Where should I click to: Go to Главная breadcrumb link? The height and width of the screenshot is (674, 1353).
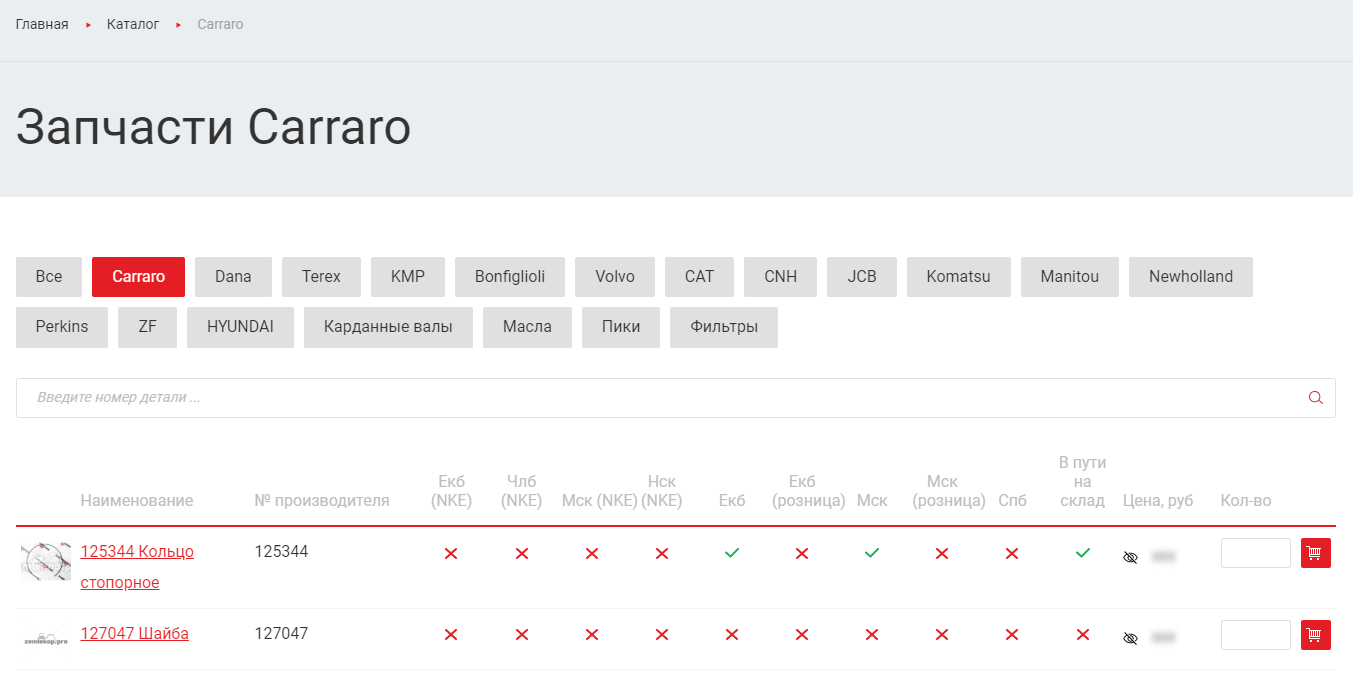[42, 24]
